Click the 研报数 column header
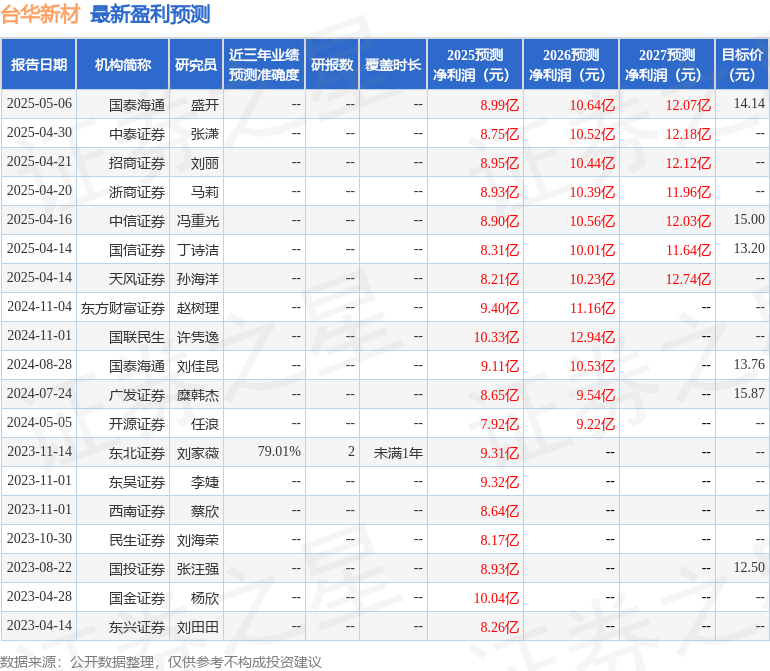Viewport: 770px width, 671px height. 332,65
